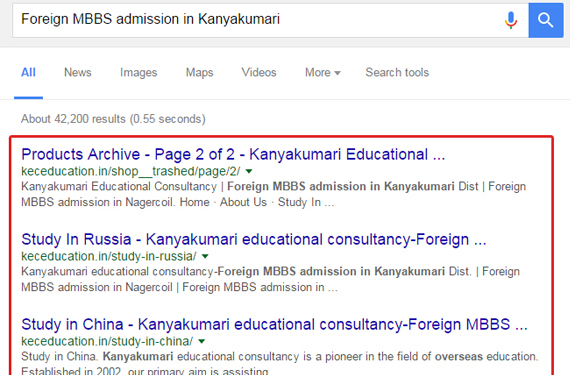Expand arrow next to keceducation.in/study-in-russia/
This screenshot has width=570, height=375.
click(x=205, y=256)
